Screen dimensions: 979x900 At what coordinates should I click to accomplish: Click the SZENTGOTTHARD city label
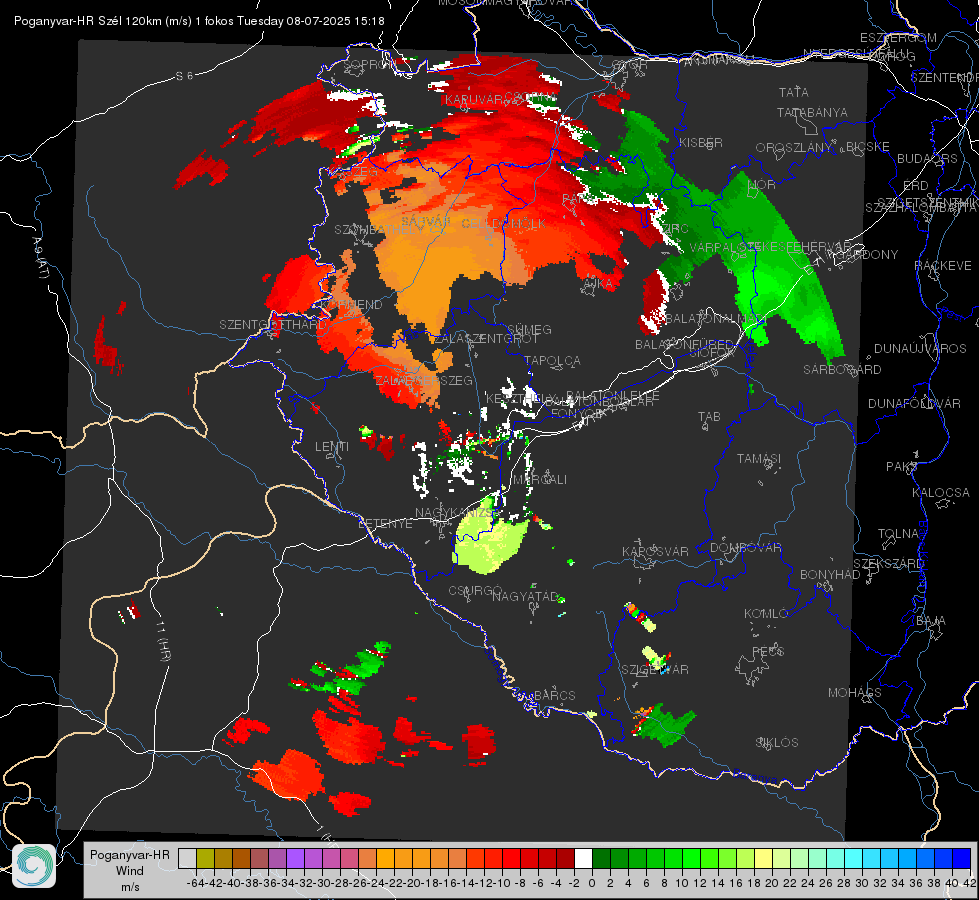click(273, 324)
